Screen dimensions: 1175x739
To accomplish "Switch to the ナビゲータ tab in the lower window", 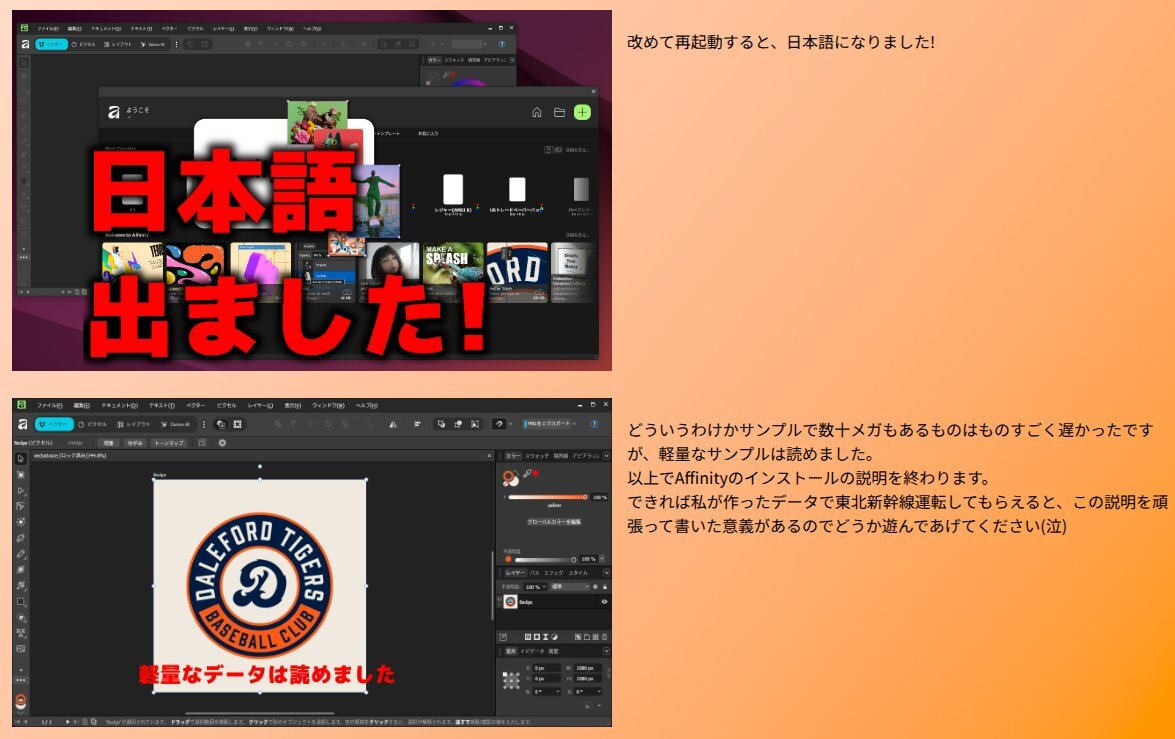I will tap(532, 651).
